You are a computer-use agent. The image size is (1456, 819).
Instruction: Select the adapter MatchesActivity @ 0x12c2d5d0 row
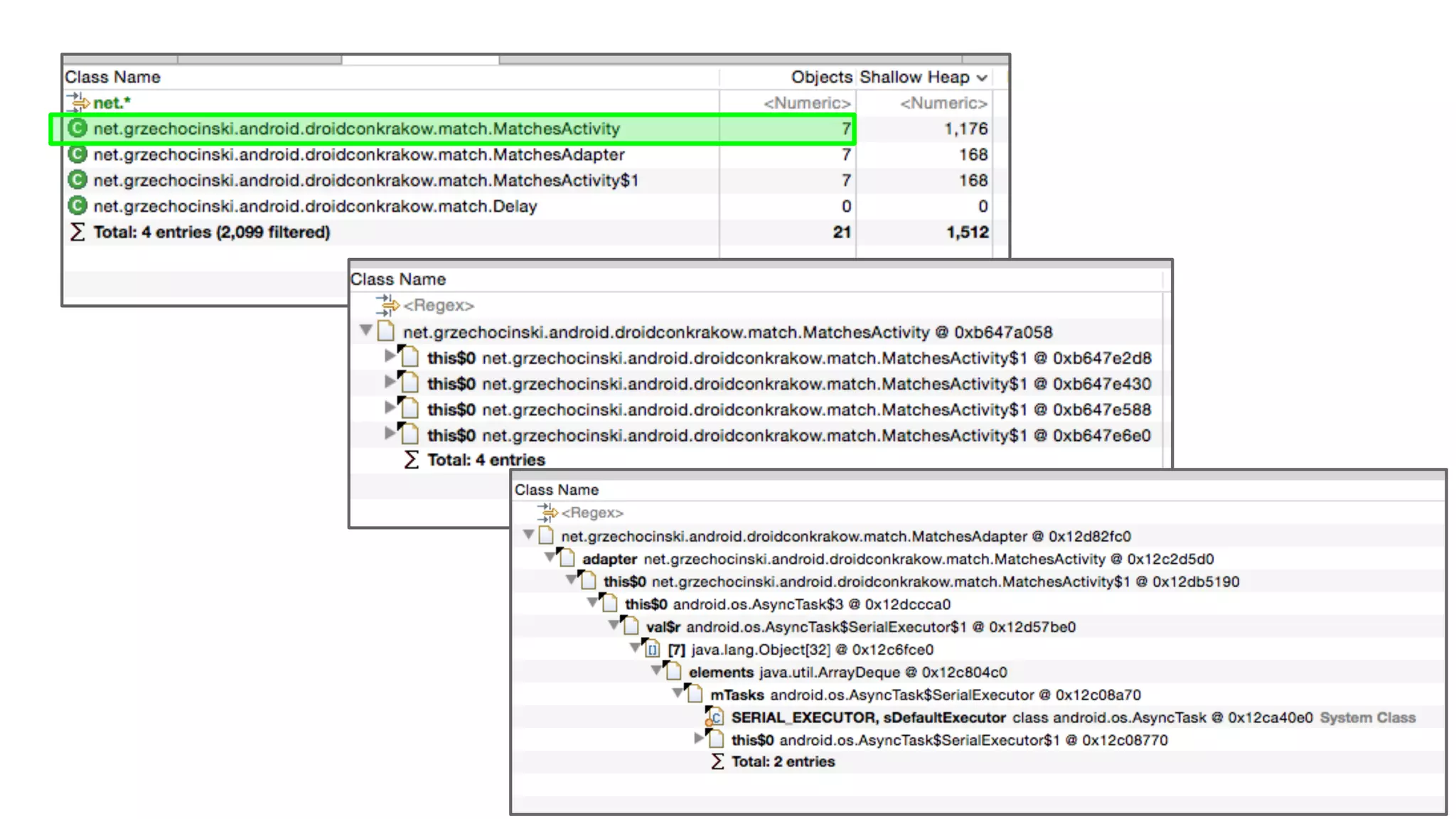pos(897,559)
